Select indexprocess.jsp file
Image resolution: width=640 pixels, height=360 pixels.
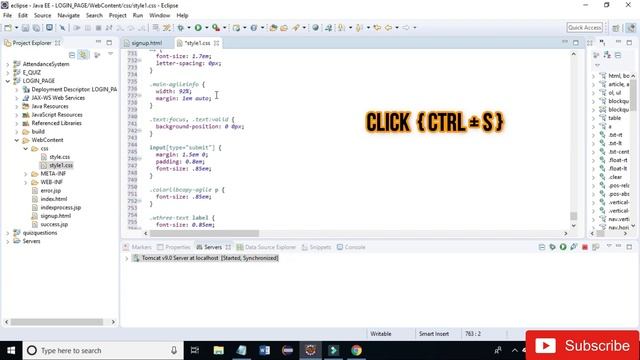pos(61,207)
